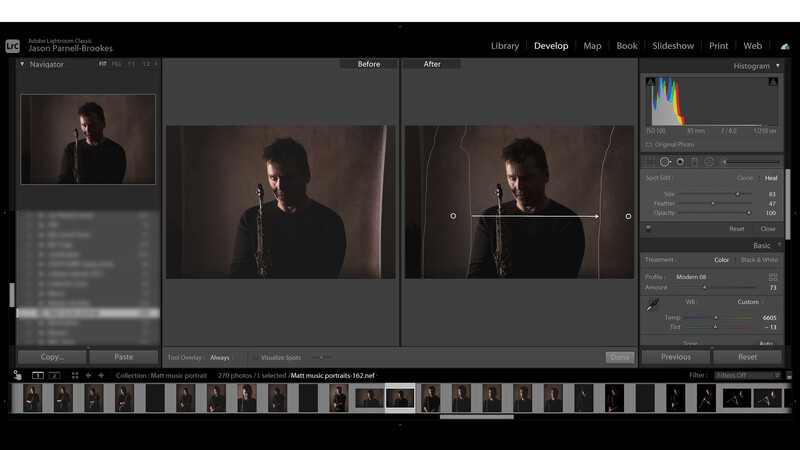The height and width of the screenshot is (450, 800).
Task: Select main window display 1 icon
Action: [x=38, y=376]
